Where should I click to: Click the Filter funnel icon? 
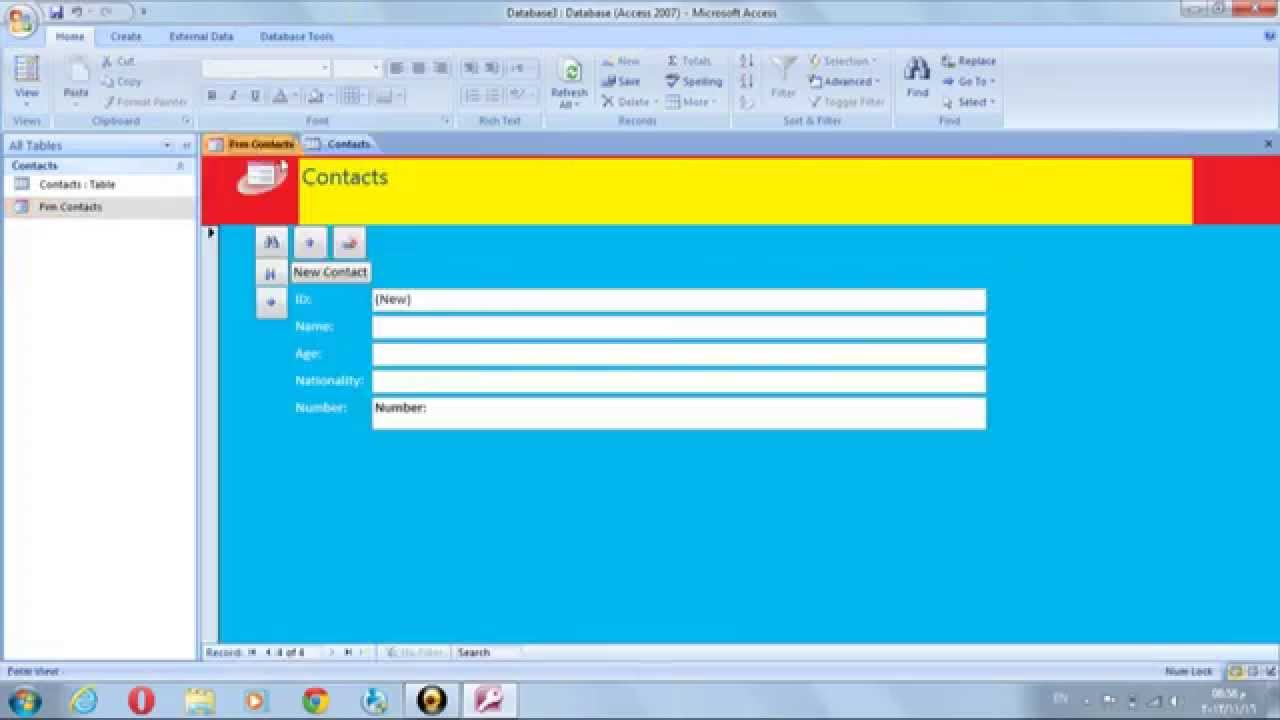[x=784, y=70]
